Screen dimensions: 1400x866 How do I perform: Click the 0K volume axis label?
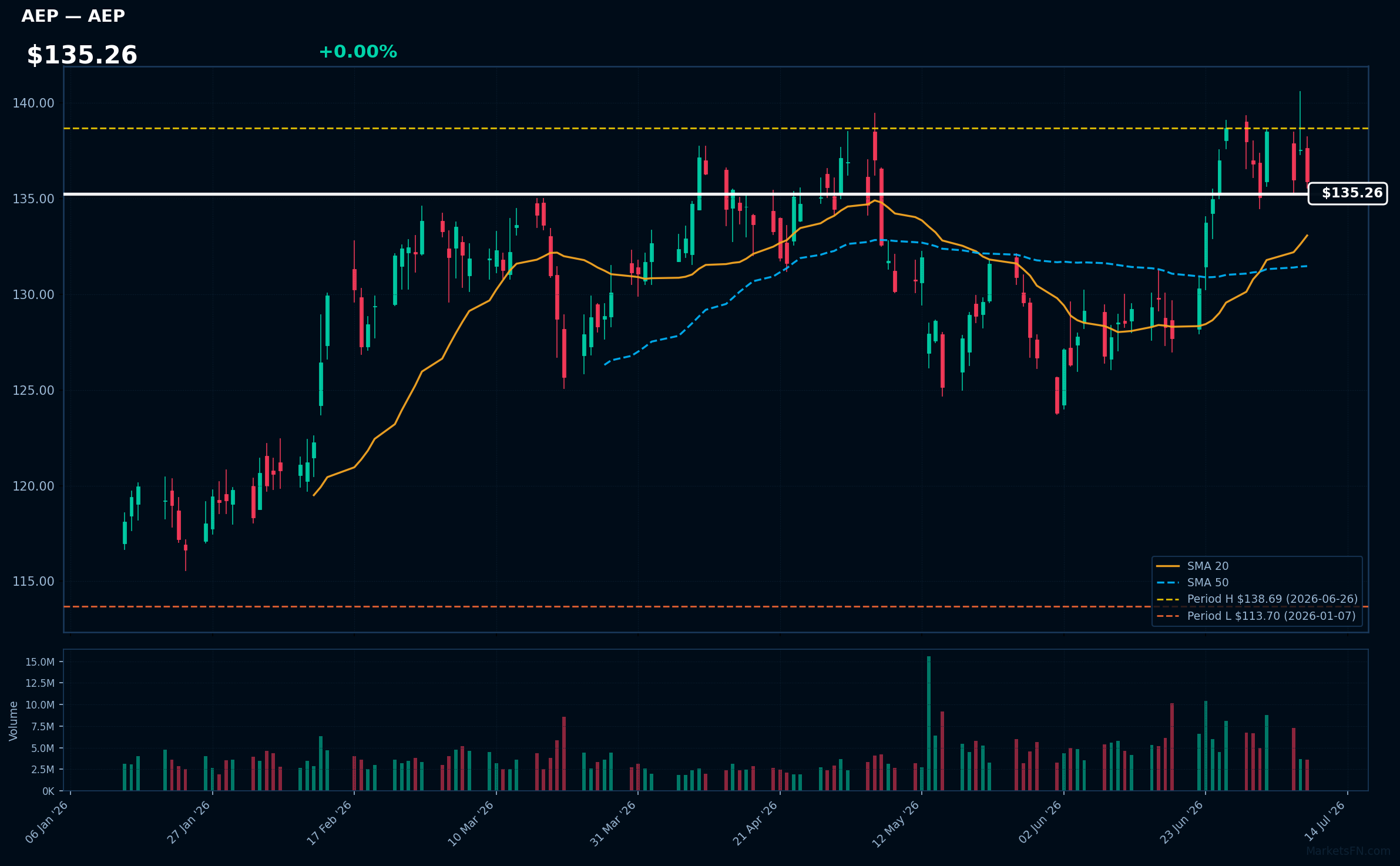click(48, 791)
